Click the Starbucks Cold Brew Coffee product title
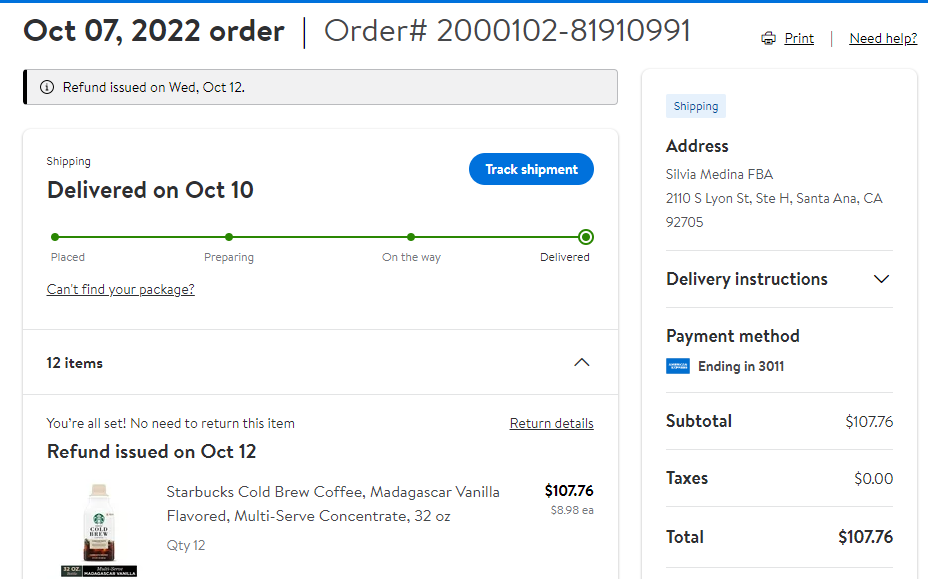This screenshot has width=928, height=579. point(333,504)
